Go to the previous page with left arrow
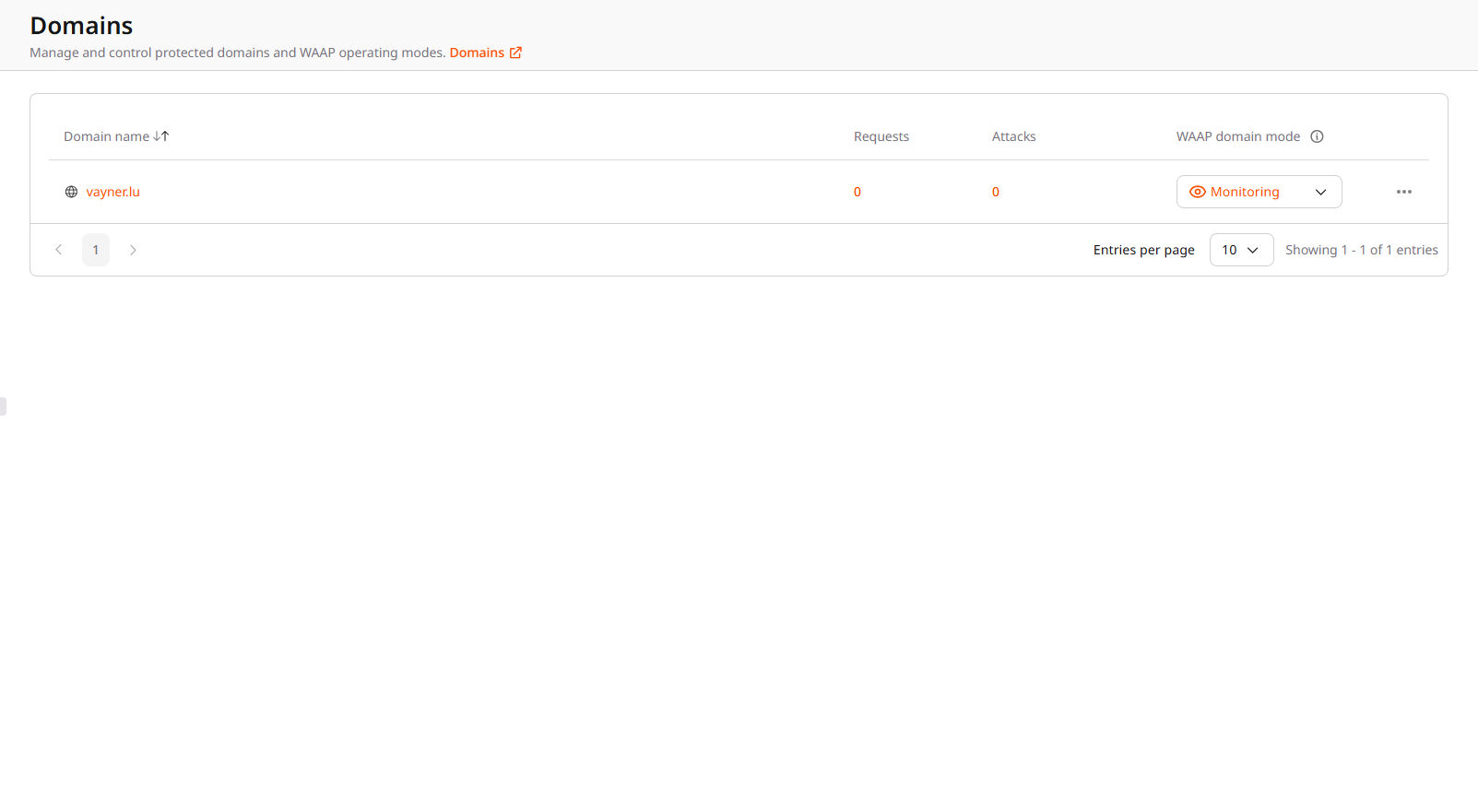The width and height of the screenshot is (1478, 812). click(x=59, y=250)
